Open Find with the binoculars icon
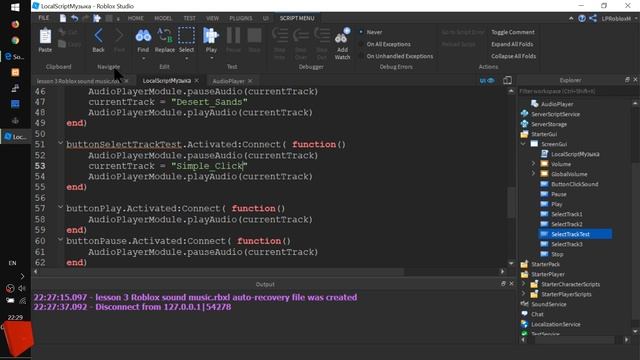Screen dimensions: 640x360 coord(143,36)
